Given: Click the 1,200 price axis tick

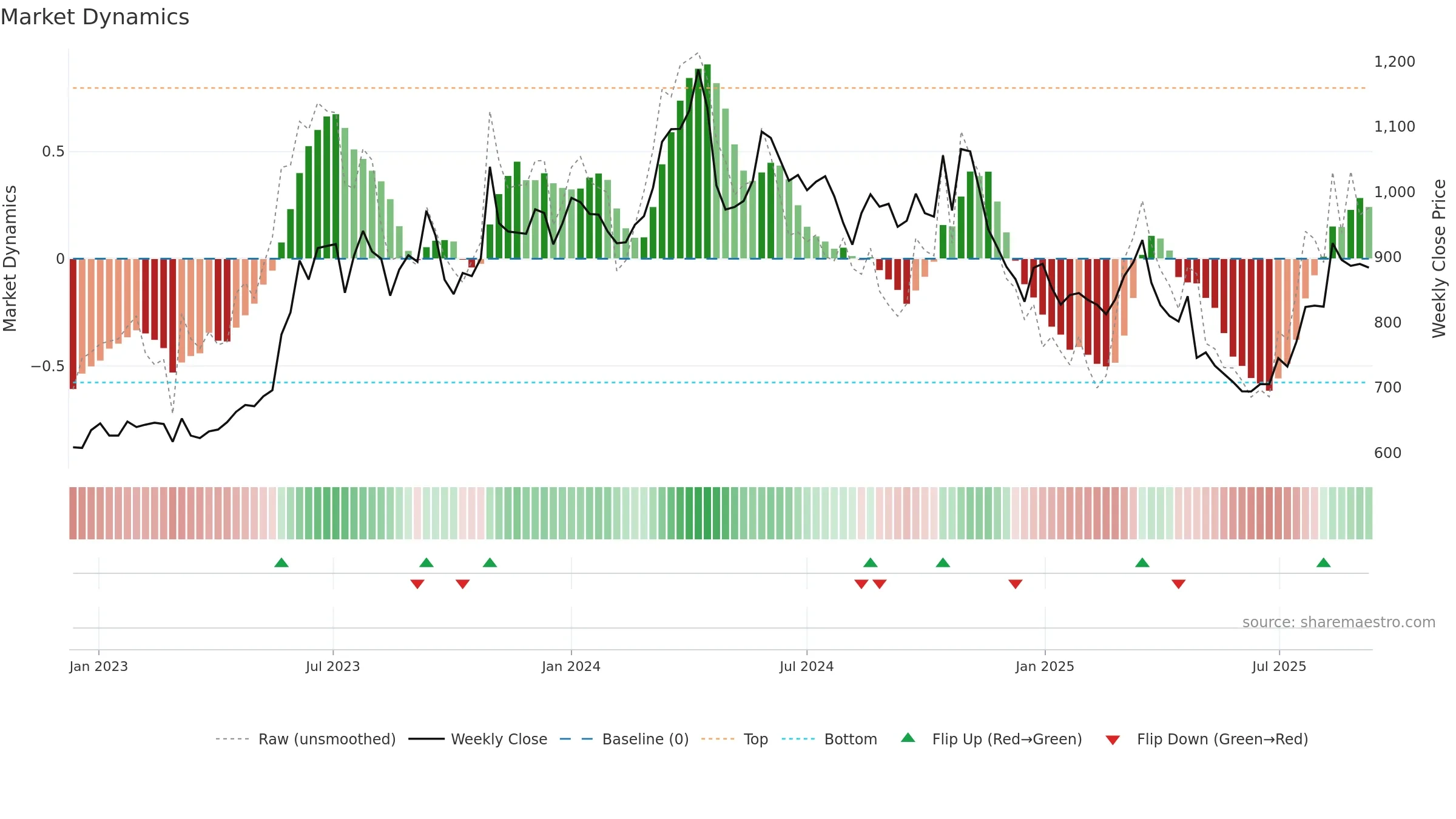Looking at the screenshot, I should (x=1395, y=61).
